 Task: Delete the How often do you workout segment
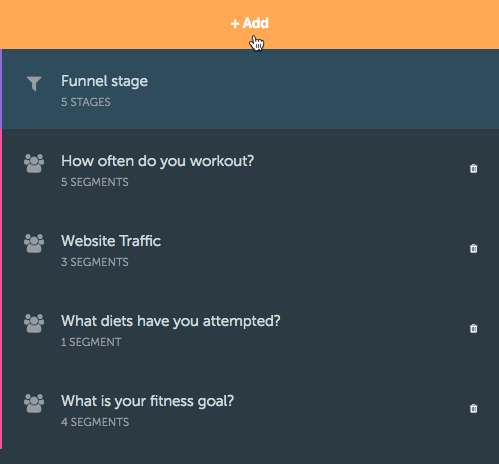pos(473,169)
